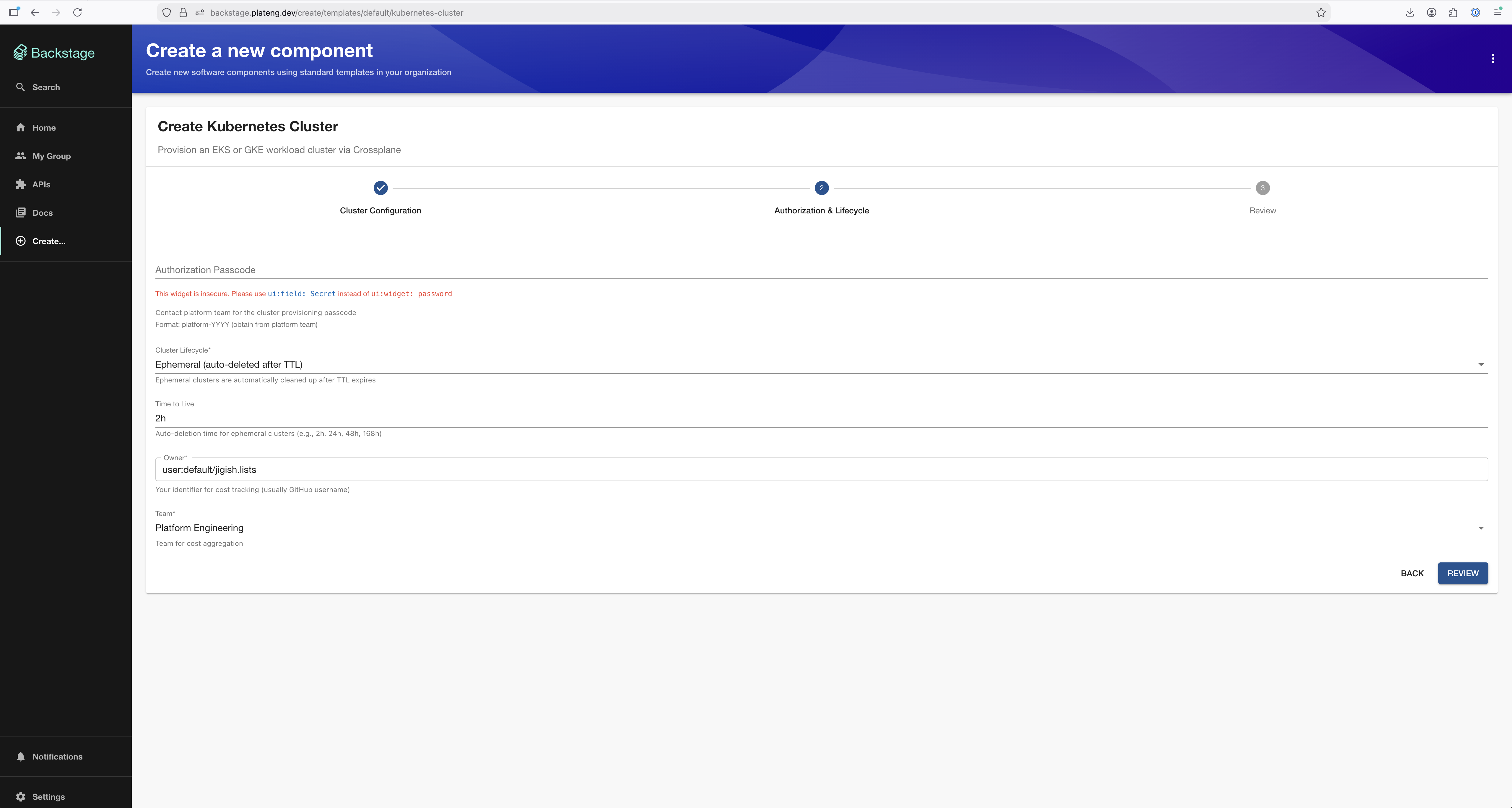Screen dimensions: 1512x808
Task: Open the browser extensions puzzle icon
Action: click(x=1453, y=12)
